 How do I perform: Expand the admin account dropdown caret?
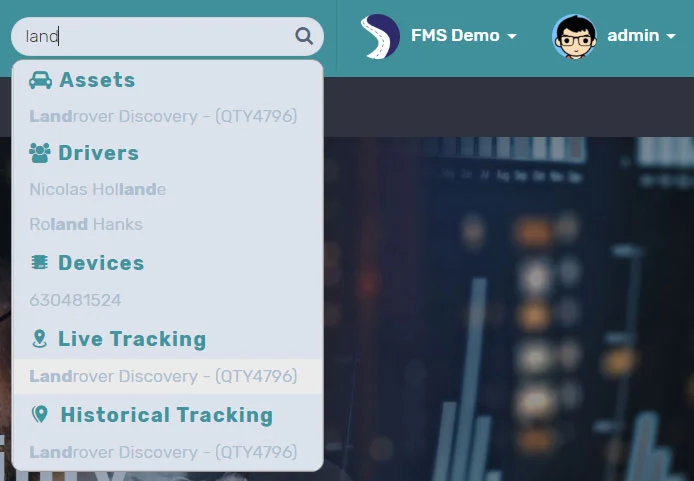[x=669, y=36]
